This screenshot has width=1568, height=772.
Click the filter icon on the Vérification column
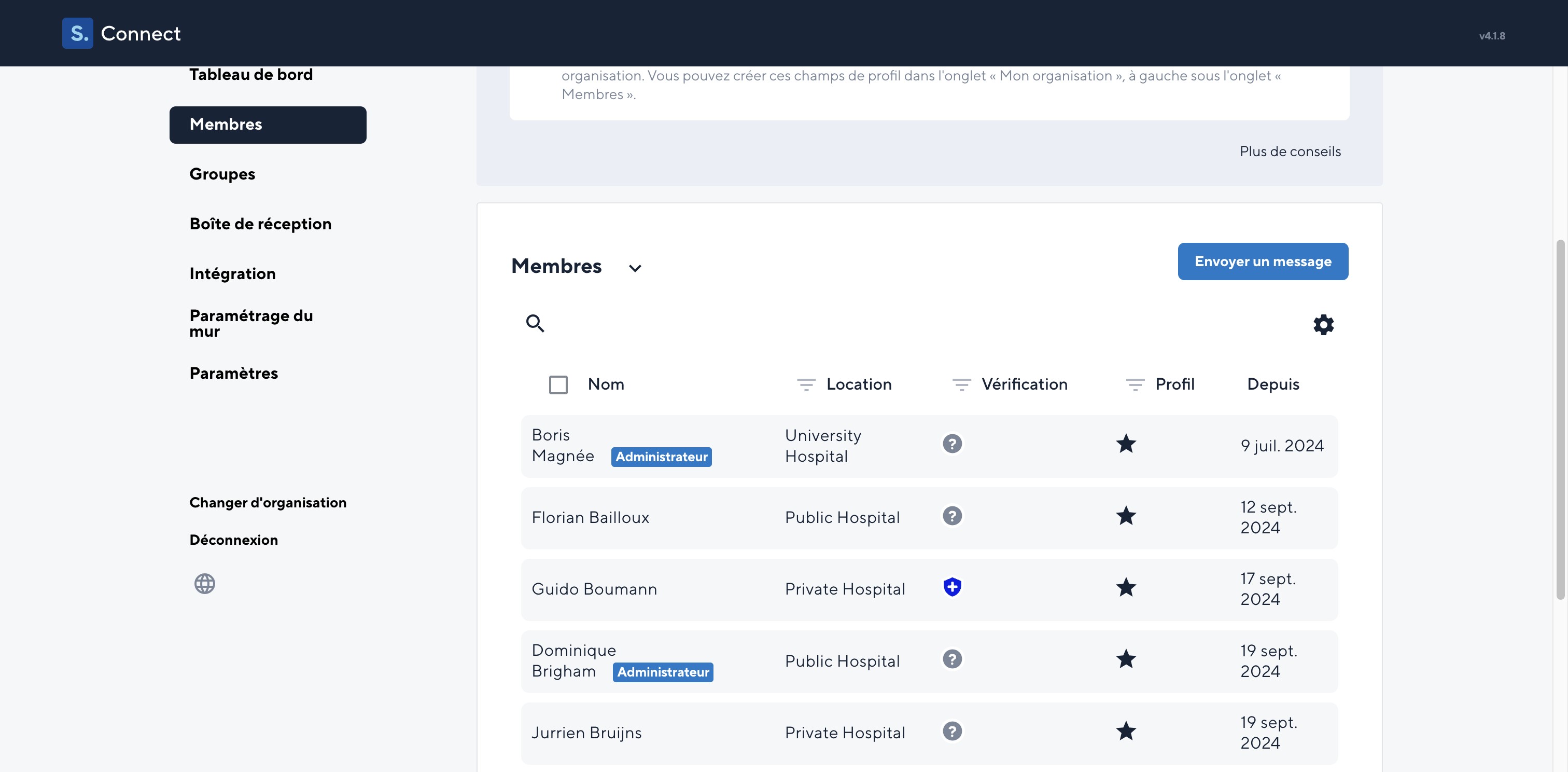coord(961,384)
